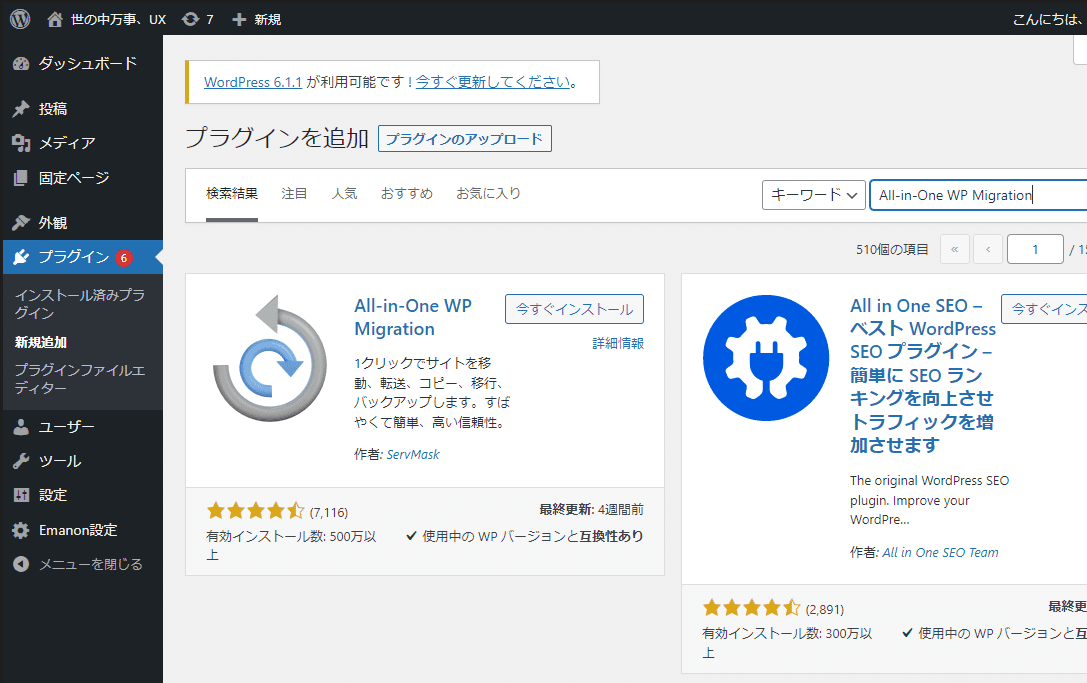
Task: Click the plugin update count badge 6
Action: tap(124, 258)
